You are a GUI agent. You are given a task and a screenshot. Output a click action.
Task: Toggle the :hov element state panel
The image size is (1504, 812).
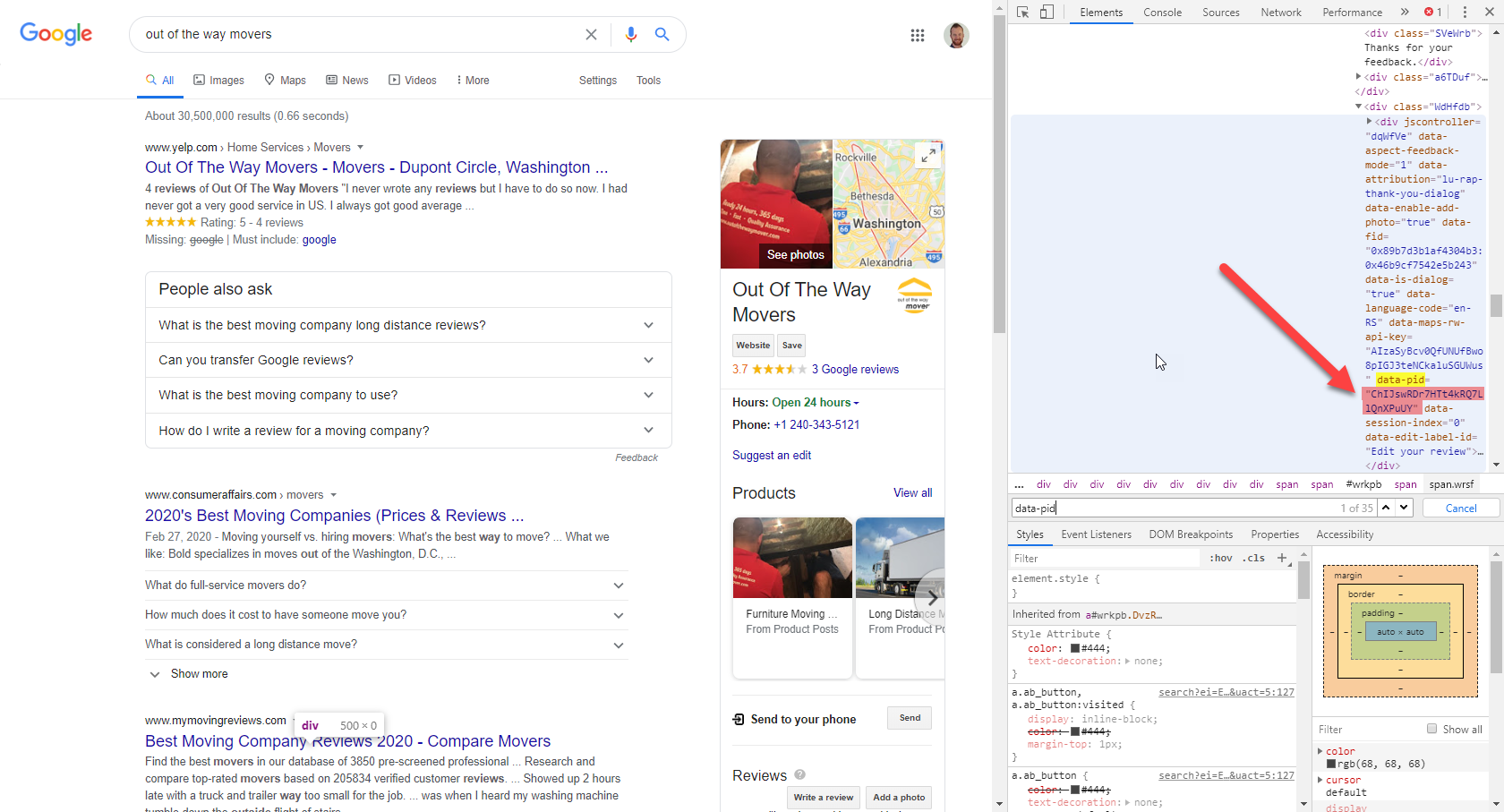tap(1221, 558)
